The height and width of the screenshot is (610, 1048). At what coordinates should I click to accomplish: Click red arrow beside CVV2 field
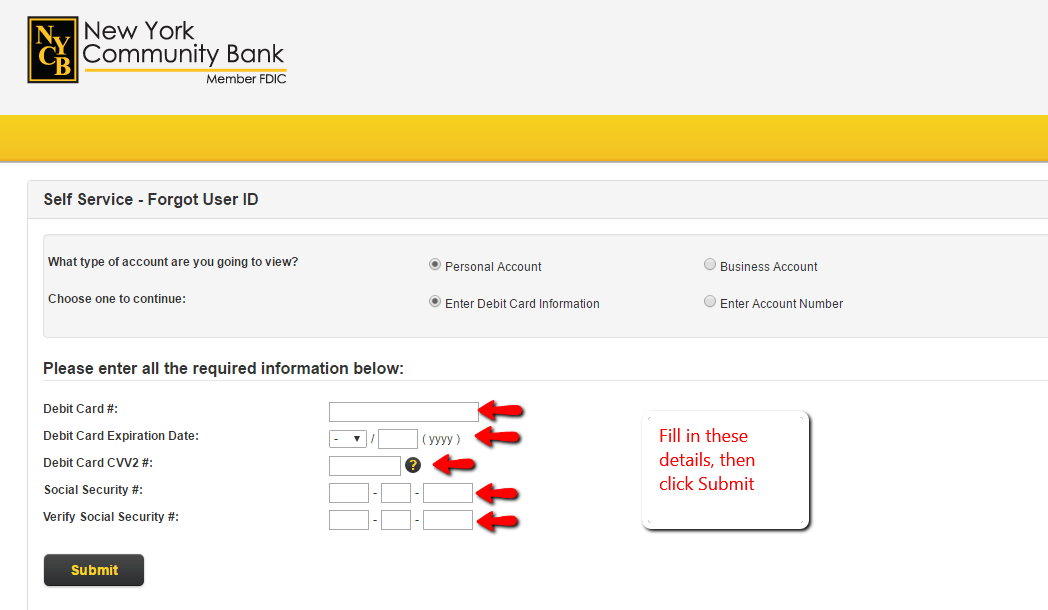[x=455, y=465]
